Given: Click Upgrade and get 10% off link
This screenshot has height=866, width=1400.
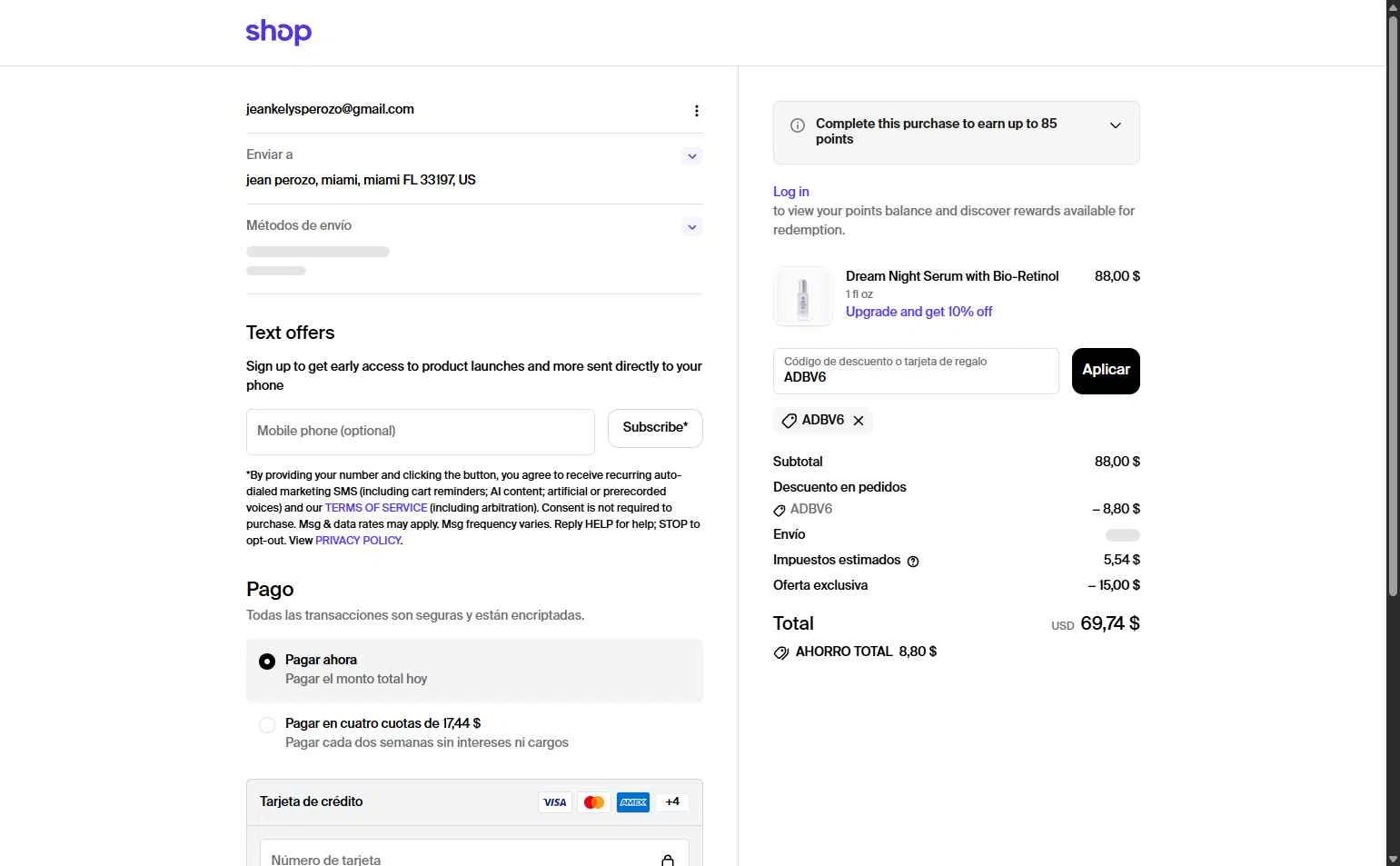Looking at the screenshot, I should pos(918,312).
